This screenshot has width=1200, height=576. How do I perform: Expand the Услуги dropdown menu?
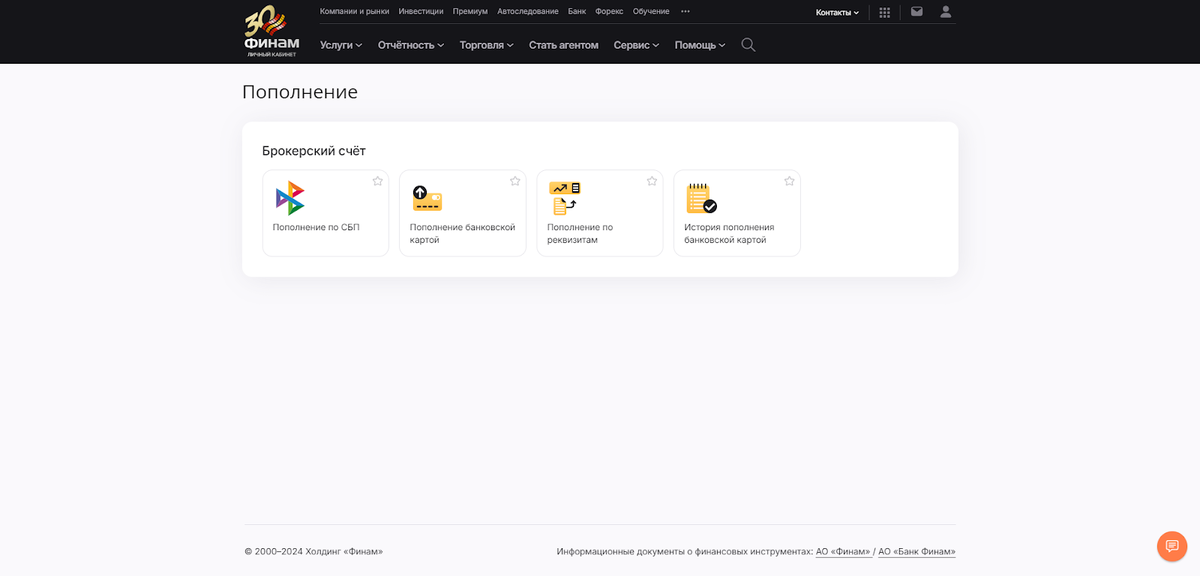[x=340, y=45]
